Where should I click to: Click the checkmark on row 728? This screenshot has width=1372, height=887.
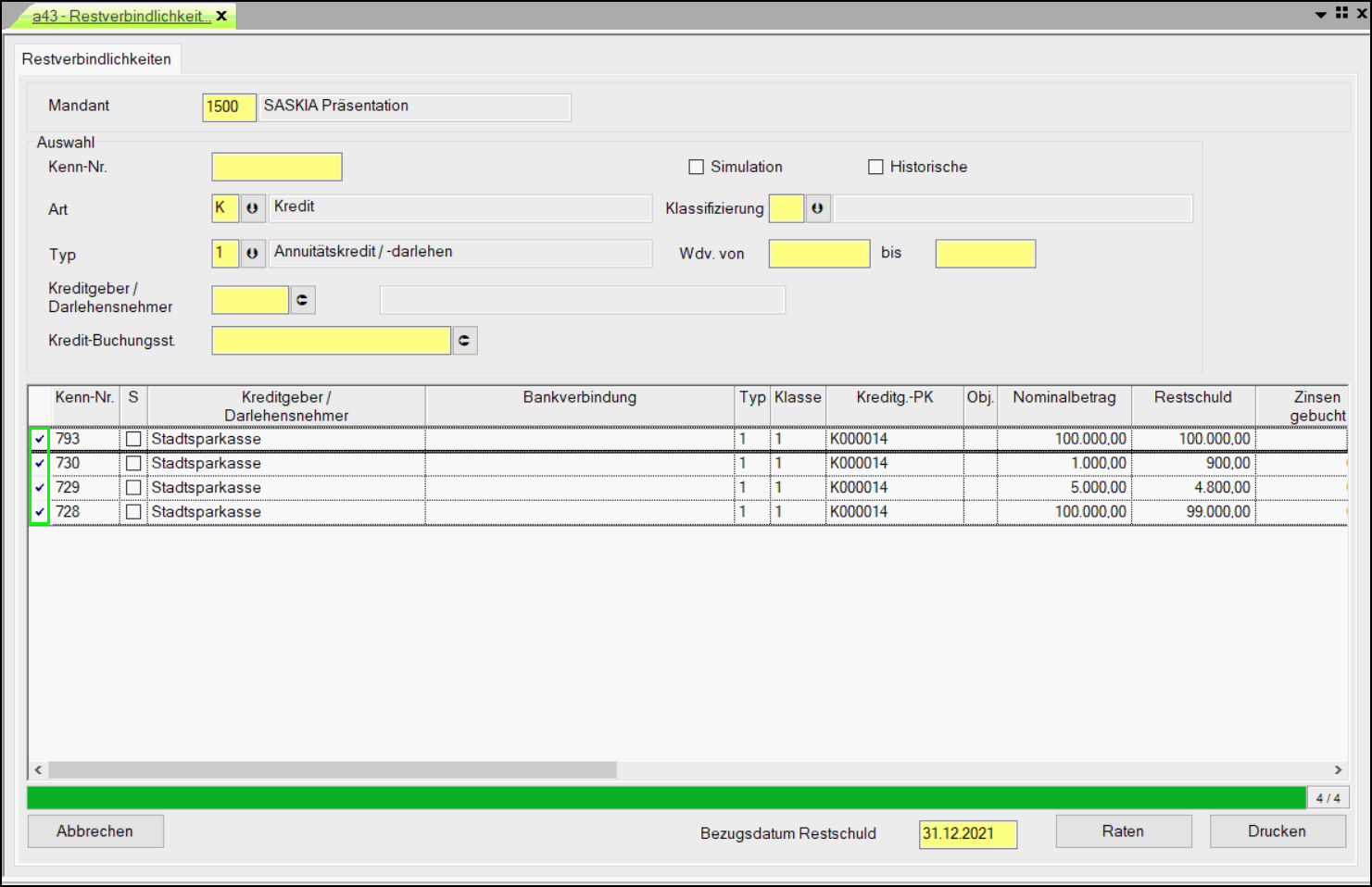click(x=40, y=512)
